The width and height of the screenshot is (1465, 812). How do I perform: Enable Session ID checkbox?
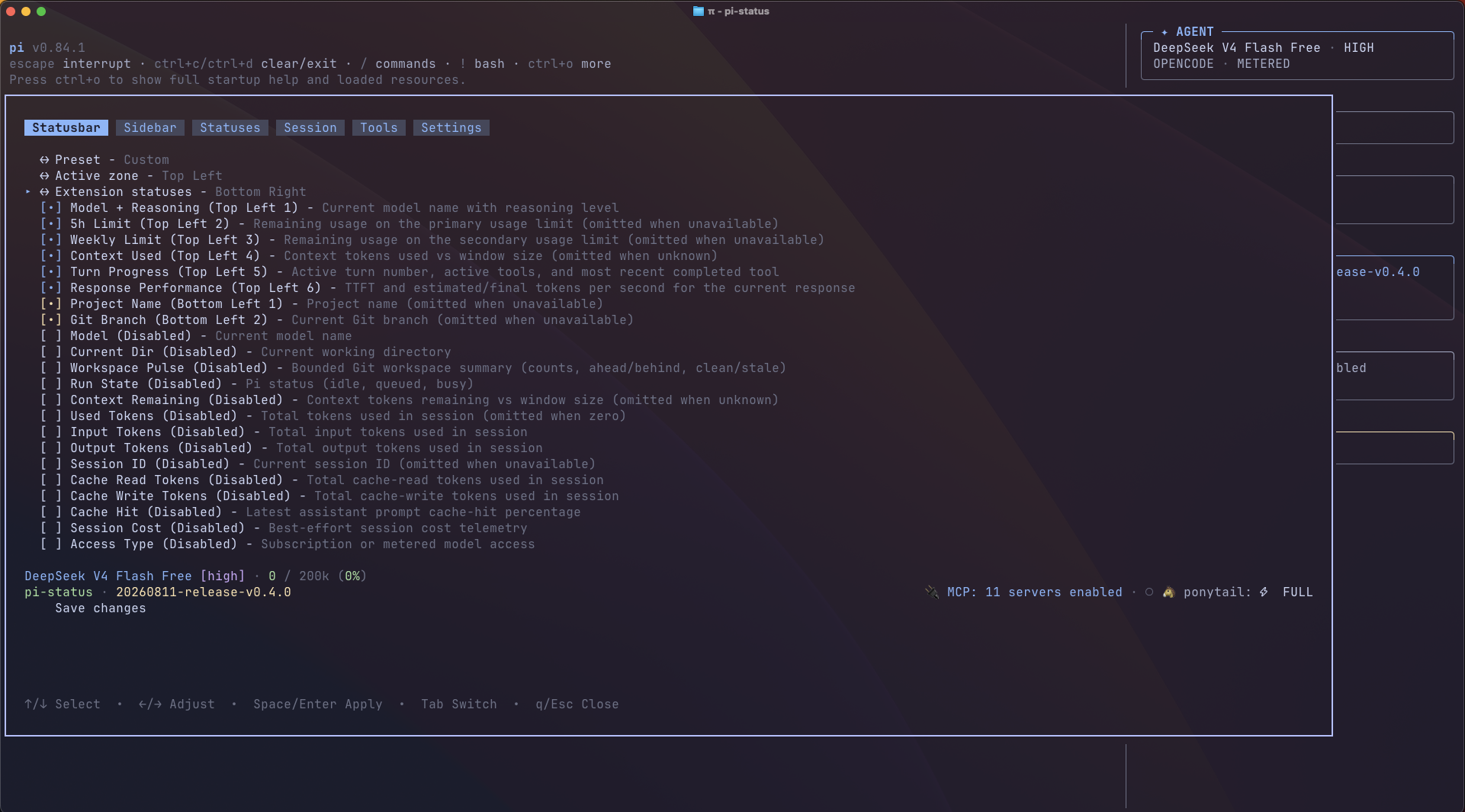(51, 464)
